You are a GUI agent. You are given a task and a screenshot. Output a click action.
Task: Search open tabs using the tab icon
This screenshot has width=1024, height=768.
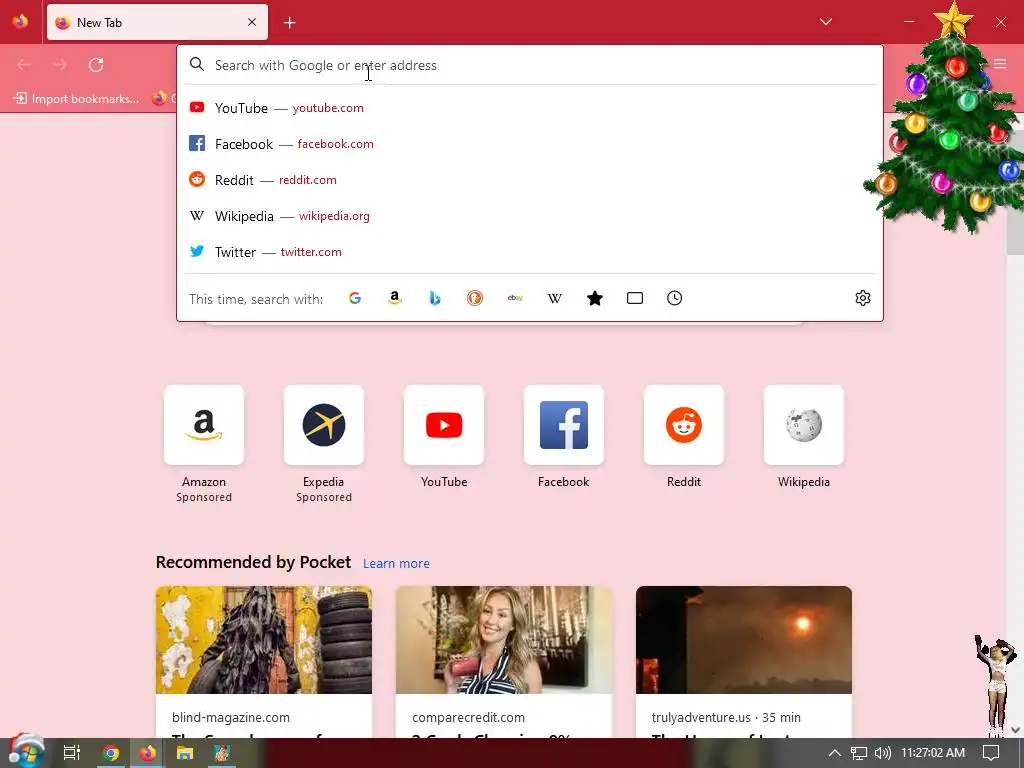[635, 298]
